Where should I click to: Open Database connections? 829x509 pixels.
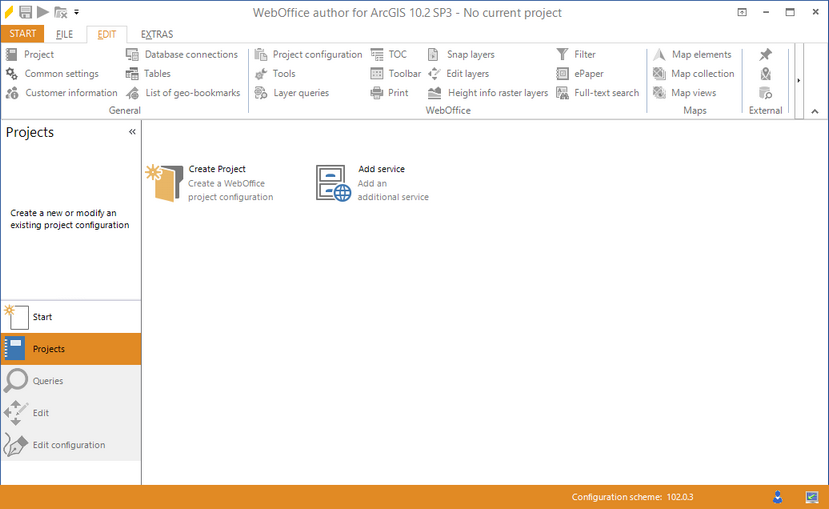point(182,54)
